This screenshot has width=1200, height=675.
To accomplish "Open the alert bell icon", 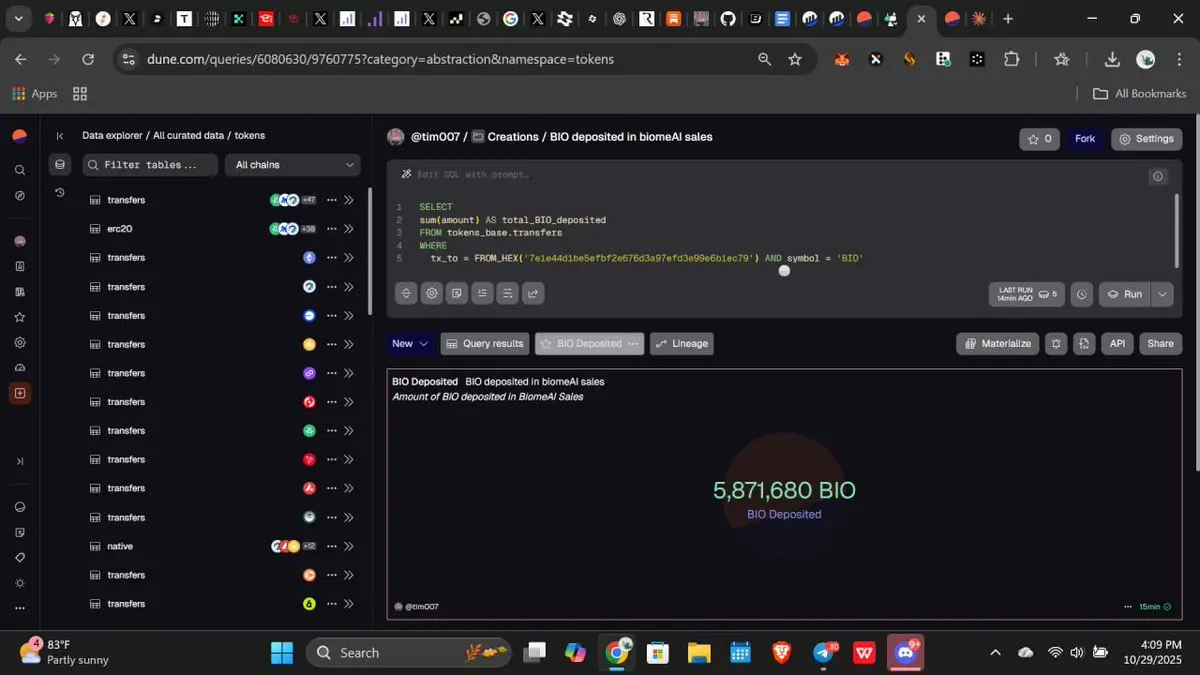I will coord(1056,343).
